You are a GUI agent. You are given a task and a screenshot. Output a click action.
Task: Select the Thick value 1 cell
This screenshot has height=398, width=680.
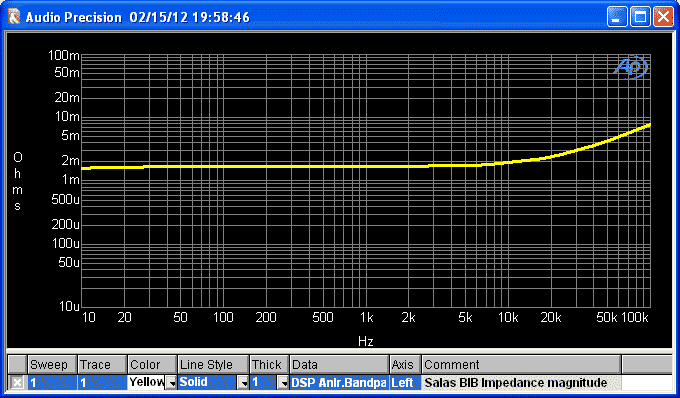click(264, 382)
